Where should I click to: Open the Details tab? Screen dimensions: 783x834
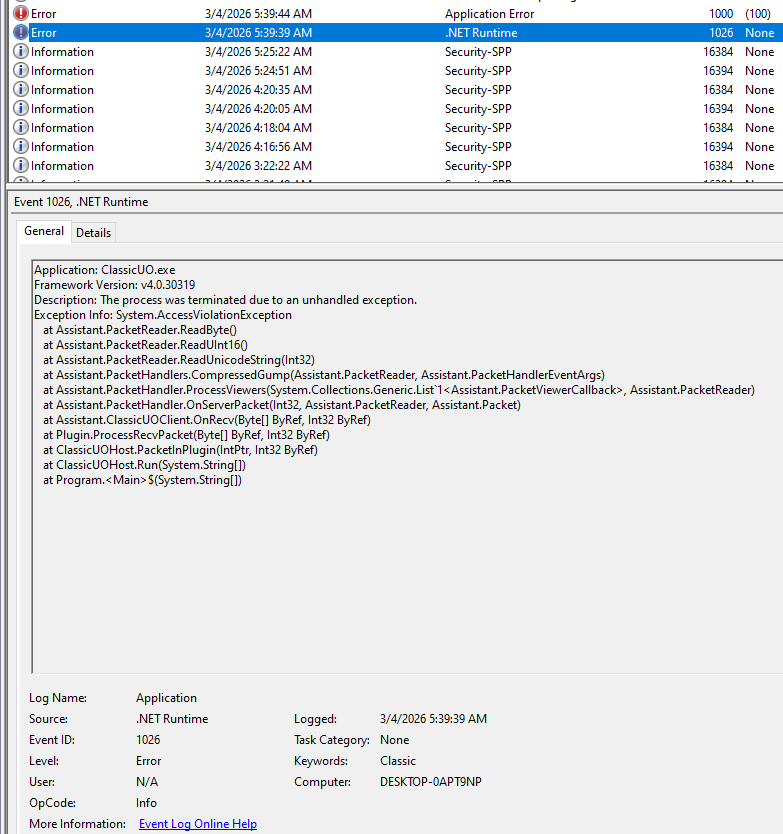pos(94,233)
